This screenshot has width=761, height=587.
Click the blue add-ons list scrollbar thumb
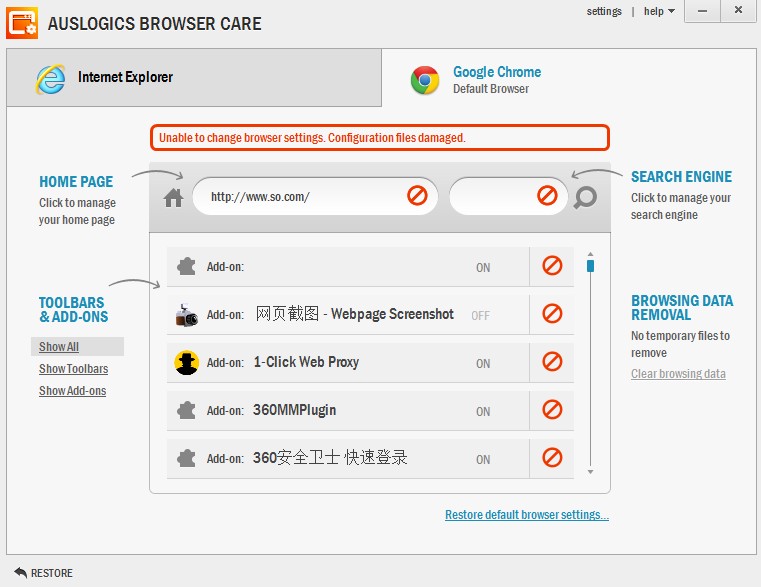(x=590, y=266)
